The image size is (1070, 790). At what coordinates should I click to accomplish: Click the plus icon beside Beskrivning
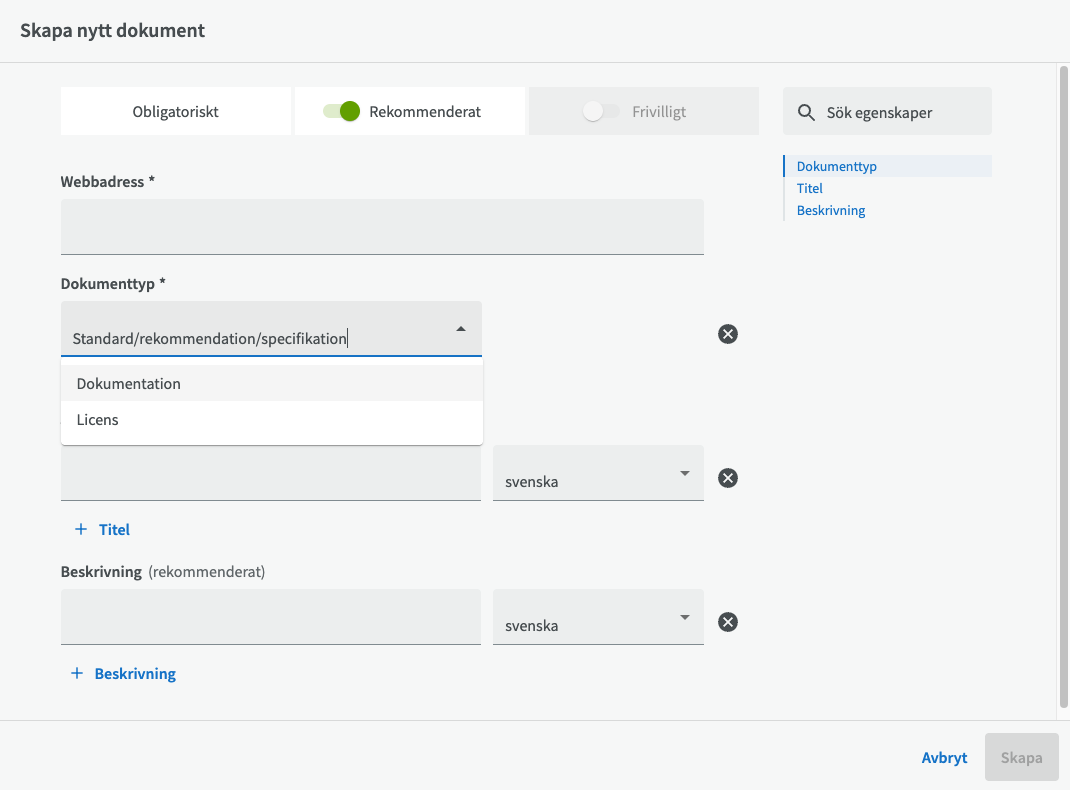tap(77, 673)
